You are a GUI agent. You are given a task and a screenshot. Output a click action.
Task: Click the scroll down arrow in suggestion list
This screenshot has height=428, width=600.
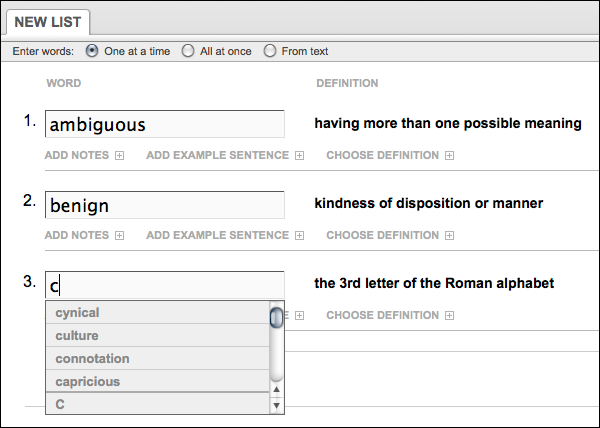276,405
